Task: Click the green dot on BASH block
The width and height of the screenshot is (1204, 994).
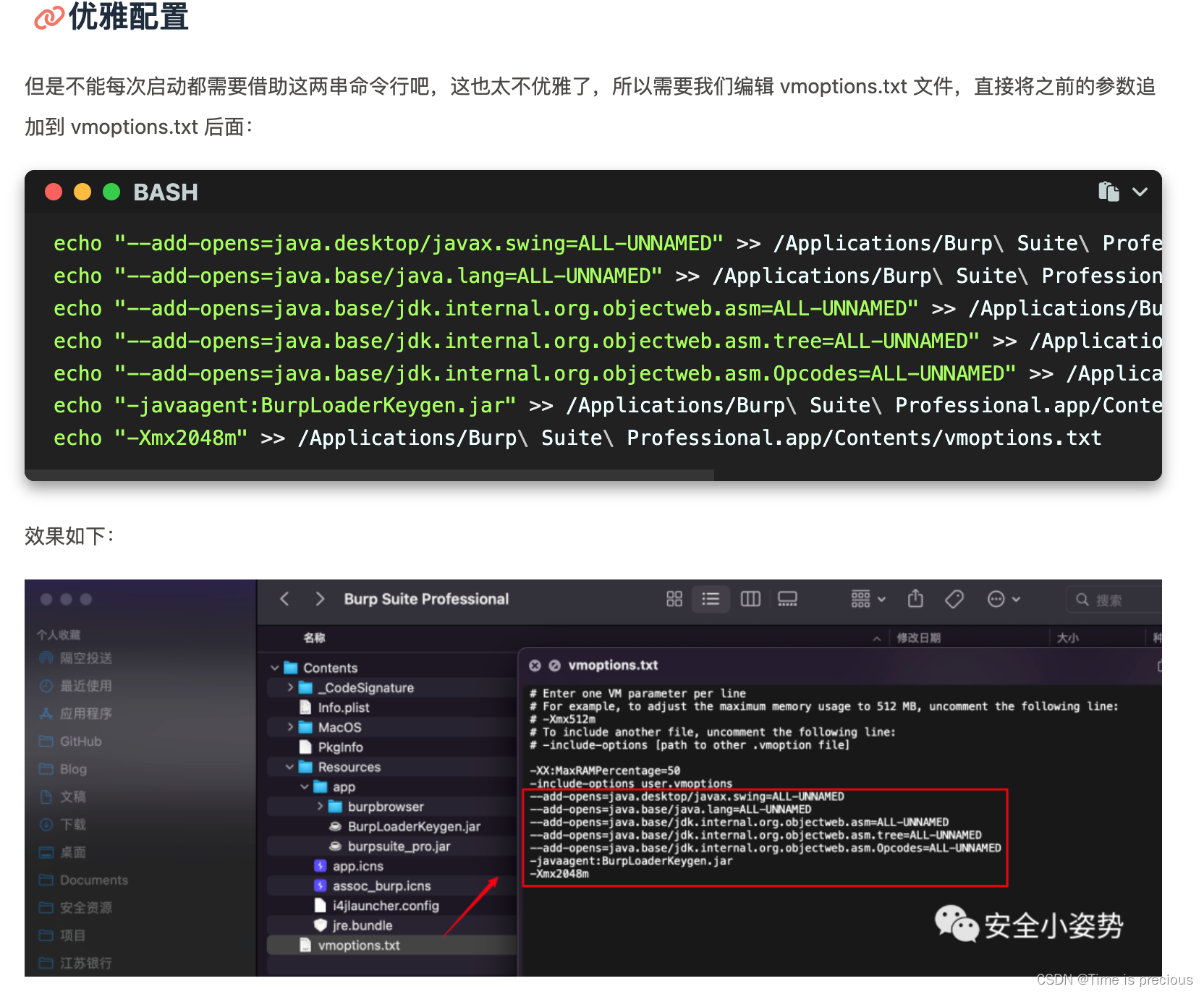Action: pos(111,192)
